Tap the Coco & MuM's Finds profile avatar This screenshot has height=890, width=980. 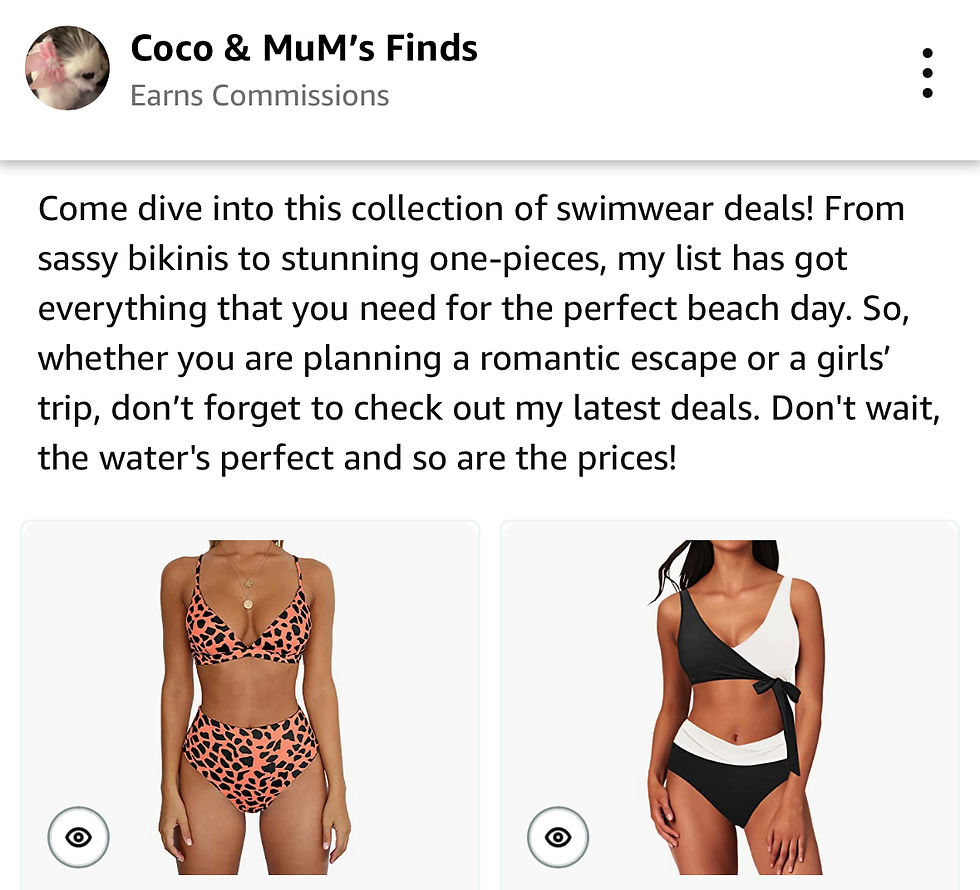click(x=67, y=68)
